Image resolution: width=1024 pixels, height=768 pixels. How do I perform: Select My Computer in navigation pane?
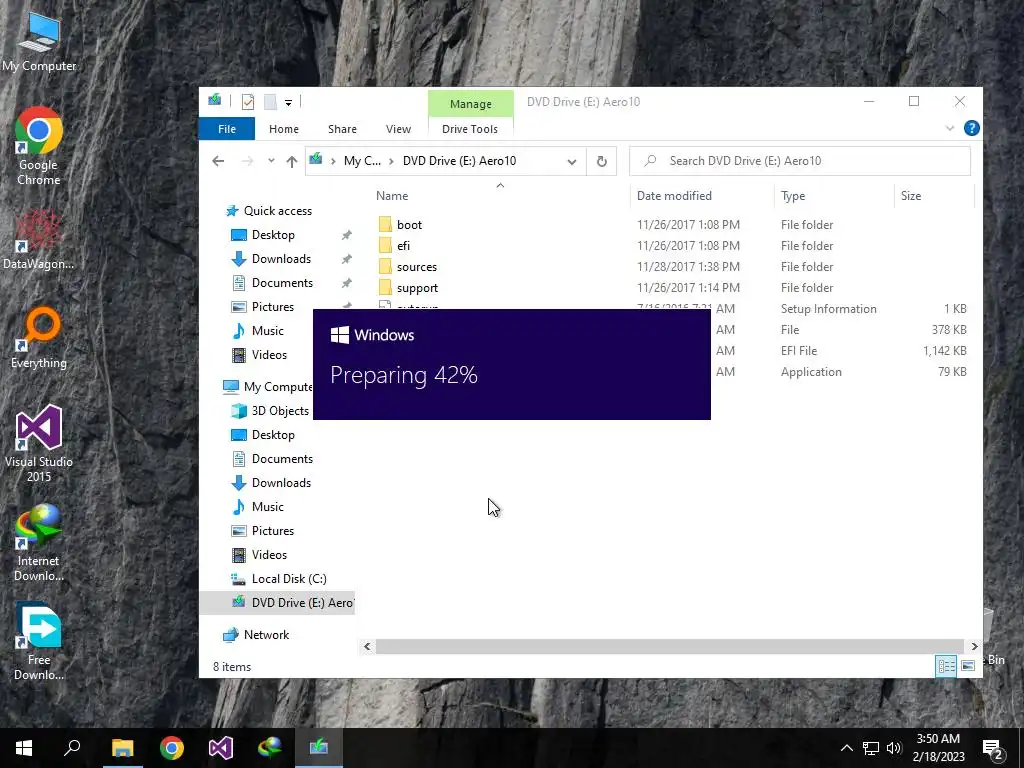278,387
